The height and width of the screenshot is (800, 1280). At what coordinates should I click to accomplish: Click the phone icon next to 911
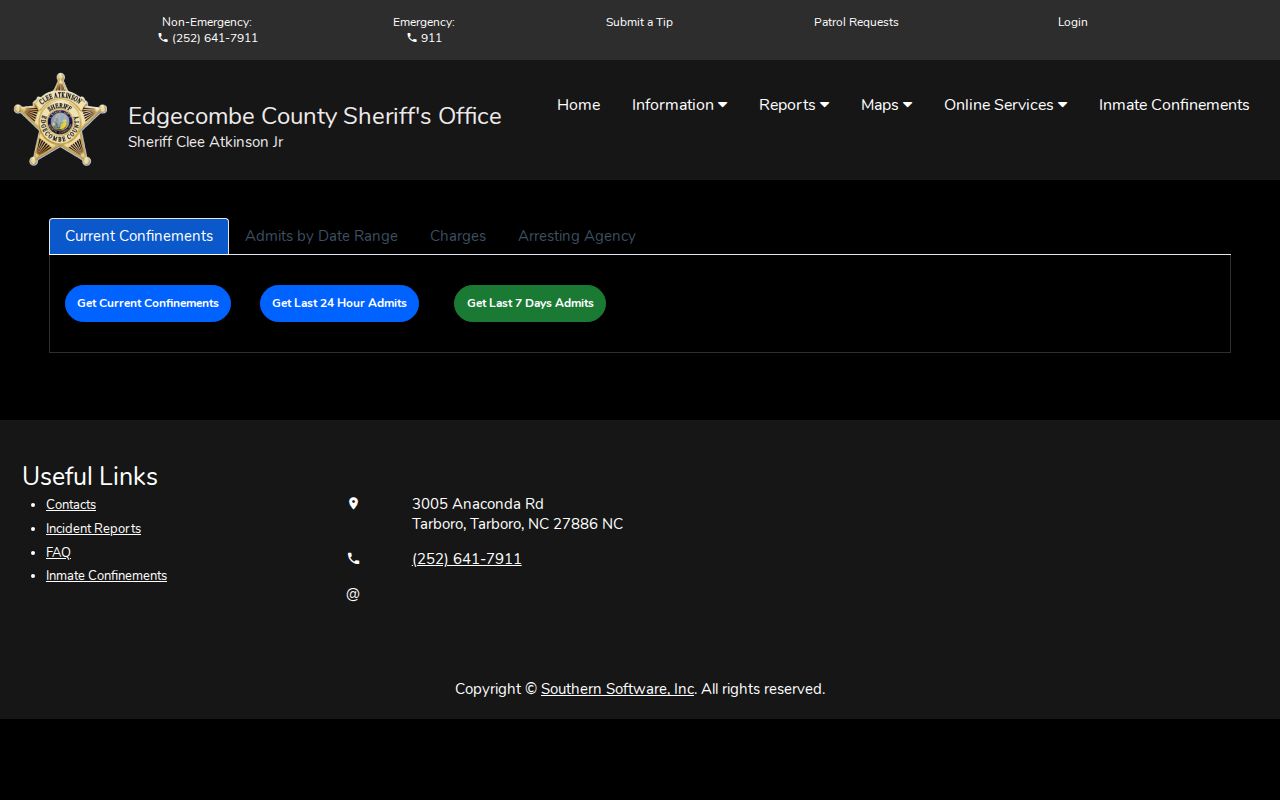coord(412,38)
